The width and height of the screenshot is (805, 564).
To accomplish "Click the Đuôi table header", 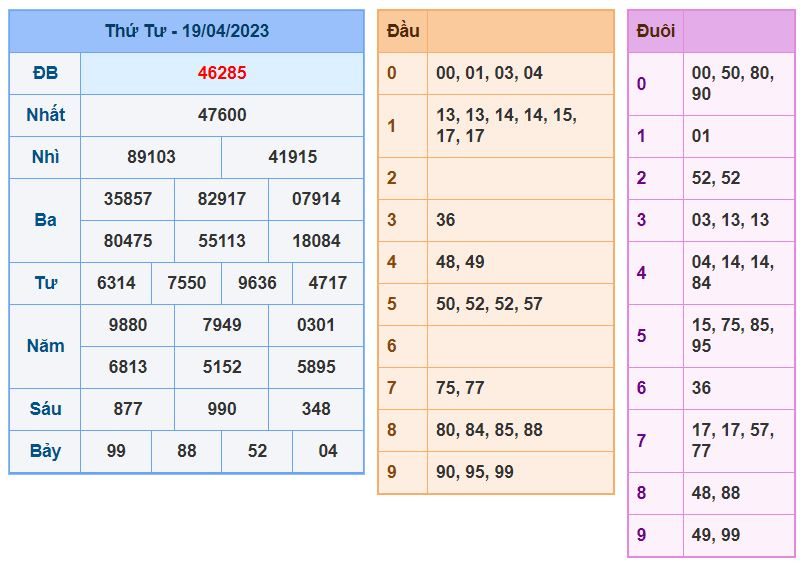I will pyautogui.click(x=656, y=31).
